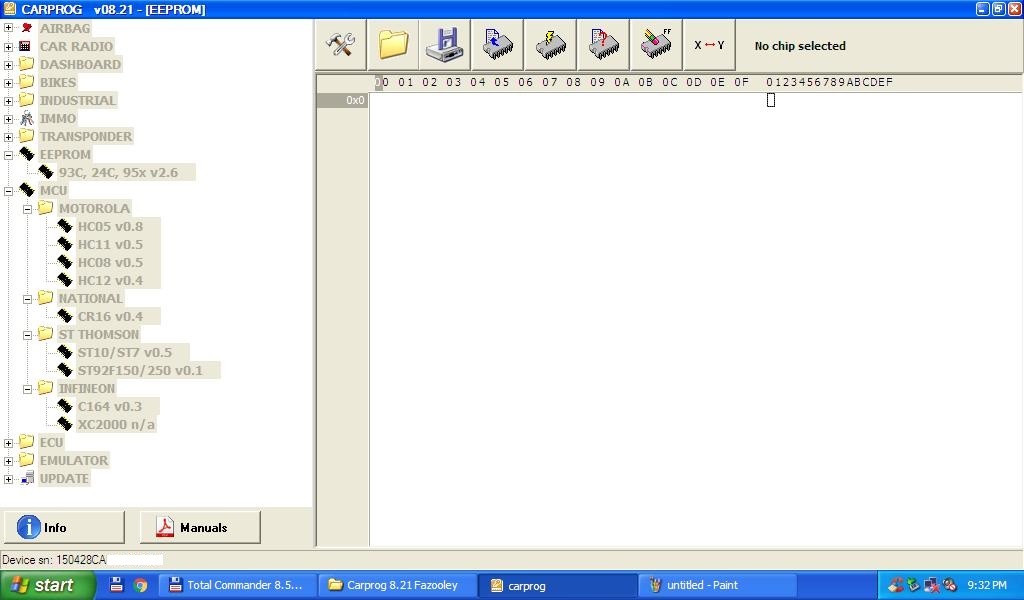This screenshot has width=1024, height=600.
Task: Click the ECU folder icon
Action: (x=26, y=442)
